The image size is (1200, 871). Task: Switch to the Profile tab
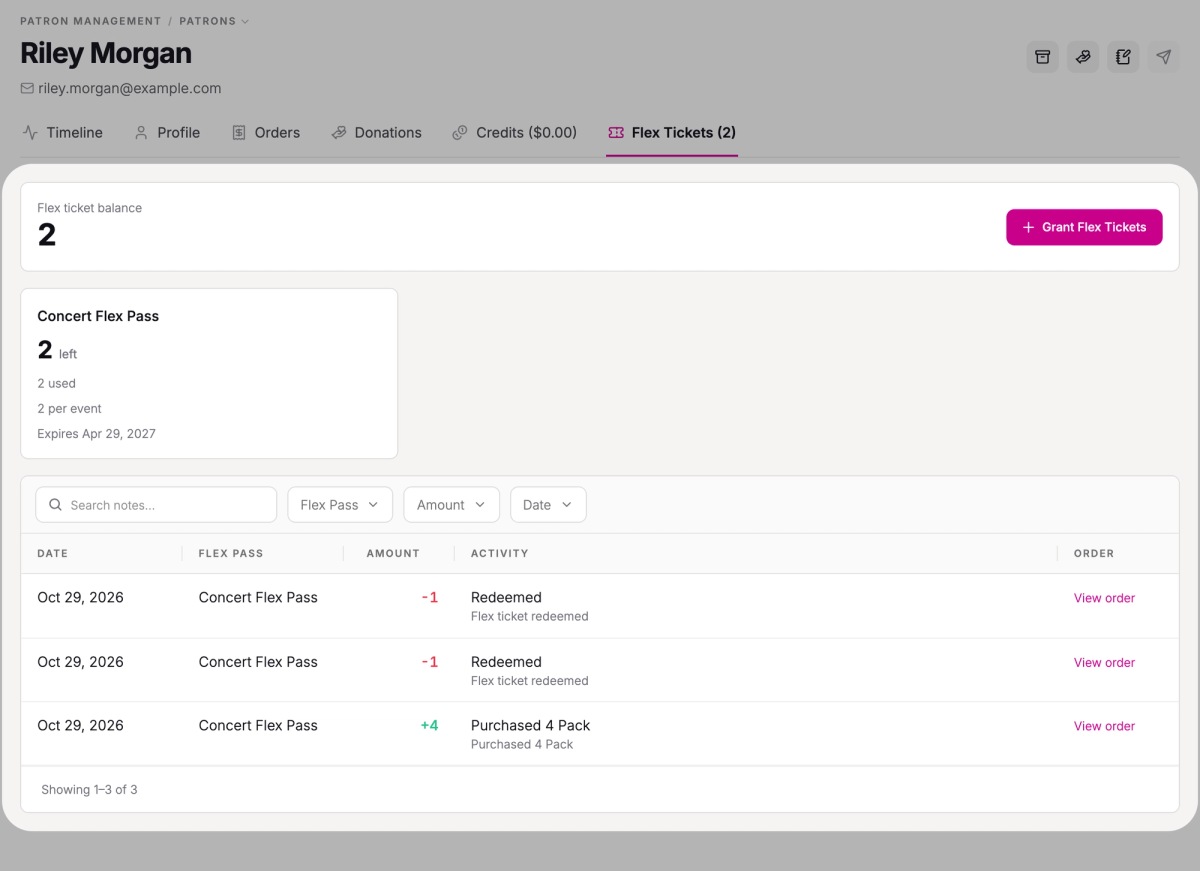click(x=167, y=132)
